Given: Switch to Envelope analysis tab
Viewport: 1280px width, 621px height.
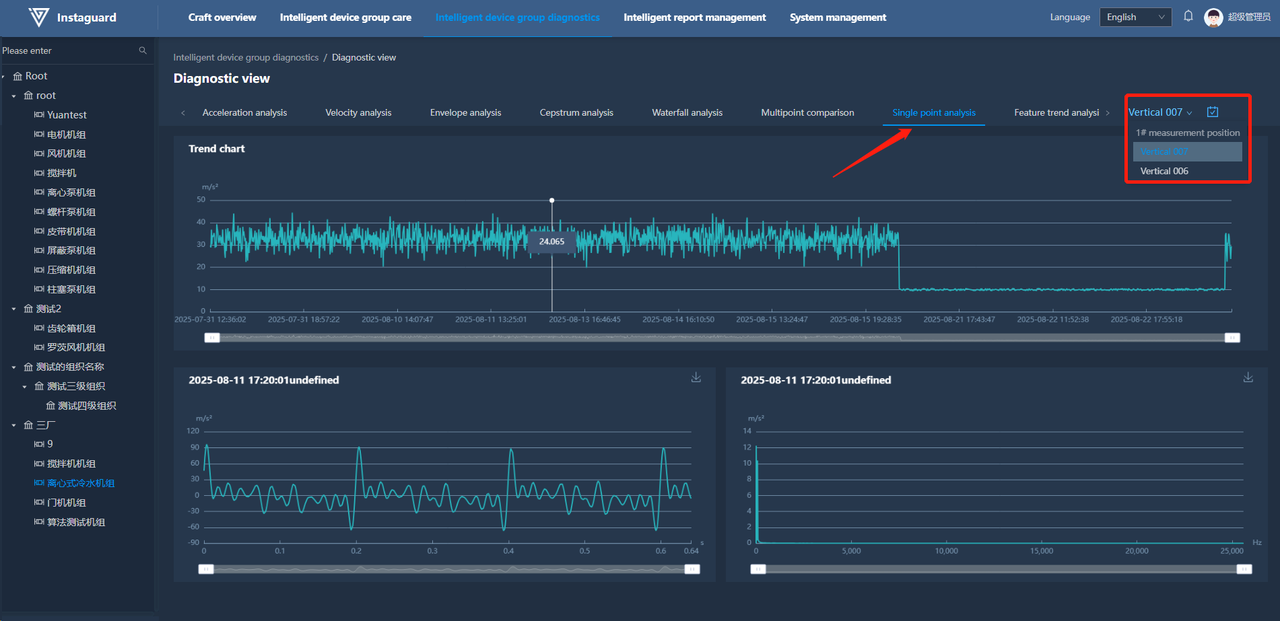Looking at the screenshot, I should 465,112.
